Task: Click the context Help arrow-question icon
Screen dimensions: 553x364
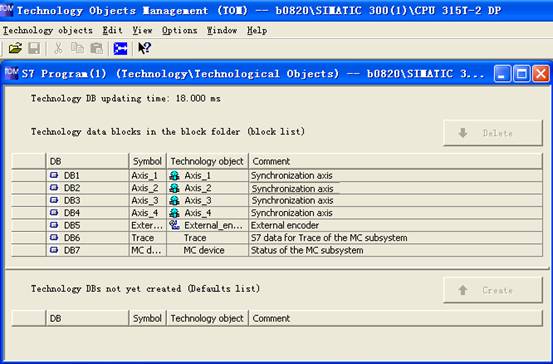Action: [x=144, y=48]
